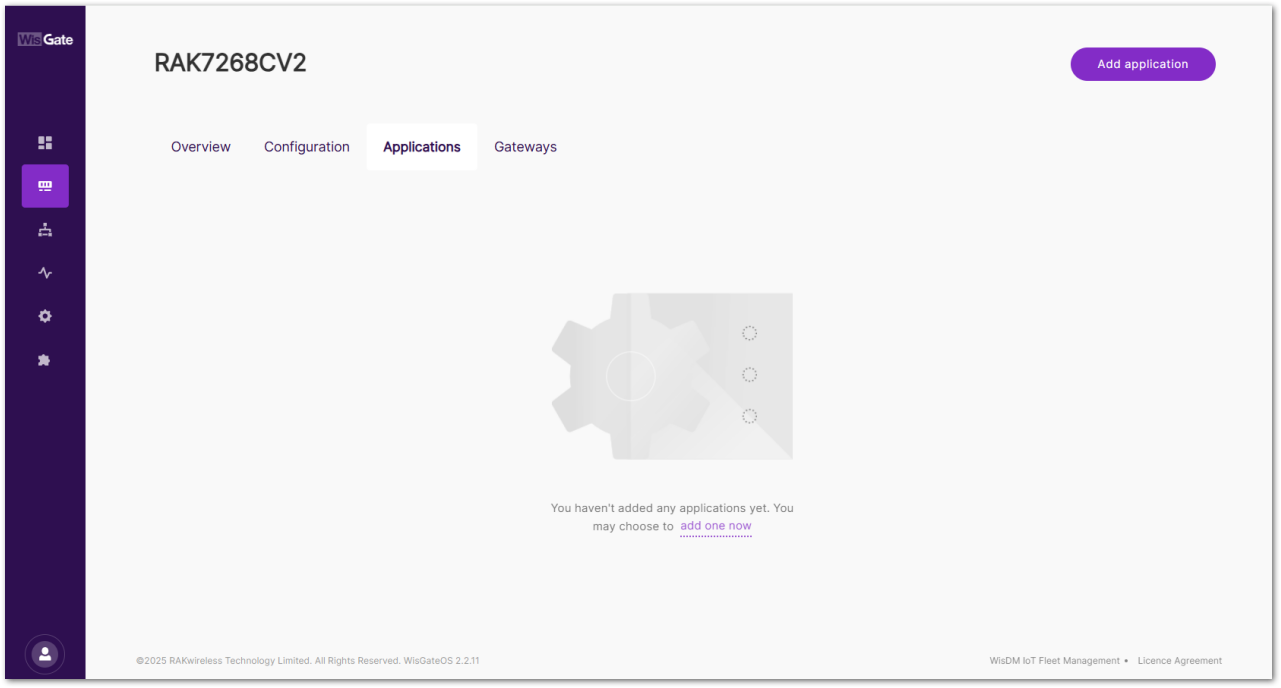Click the extensions puzzle piece icon
This screenshot has width=1281, height=688.
pyautogui.click(x=45, y=359)
